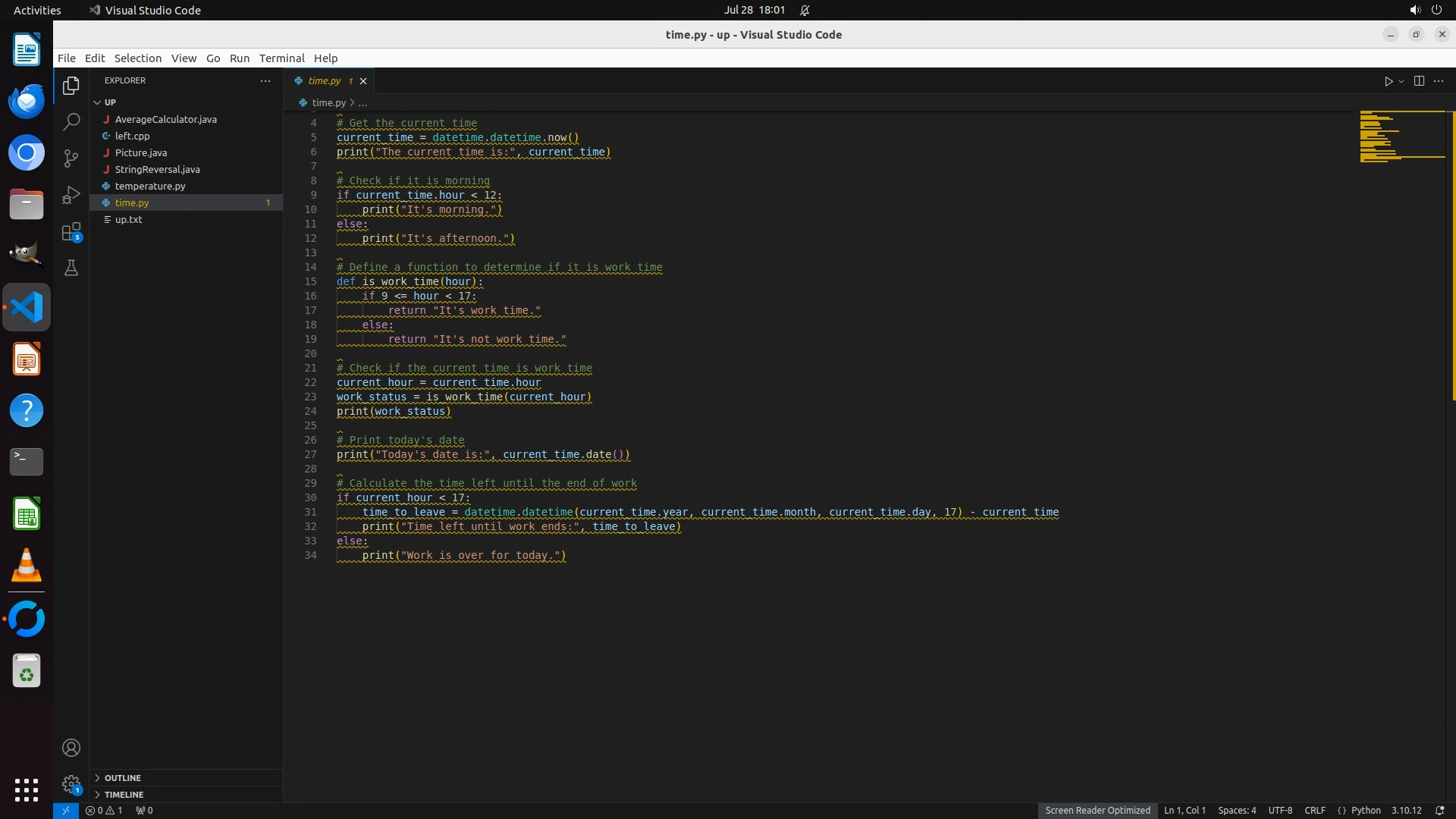
Task: Open the Terminal menu
Action: click(281, 58)
